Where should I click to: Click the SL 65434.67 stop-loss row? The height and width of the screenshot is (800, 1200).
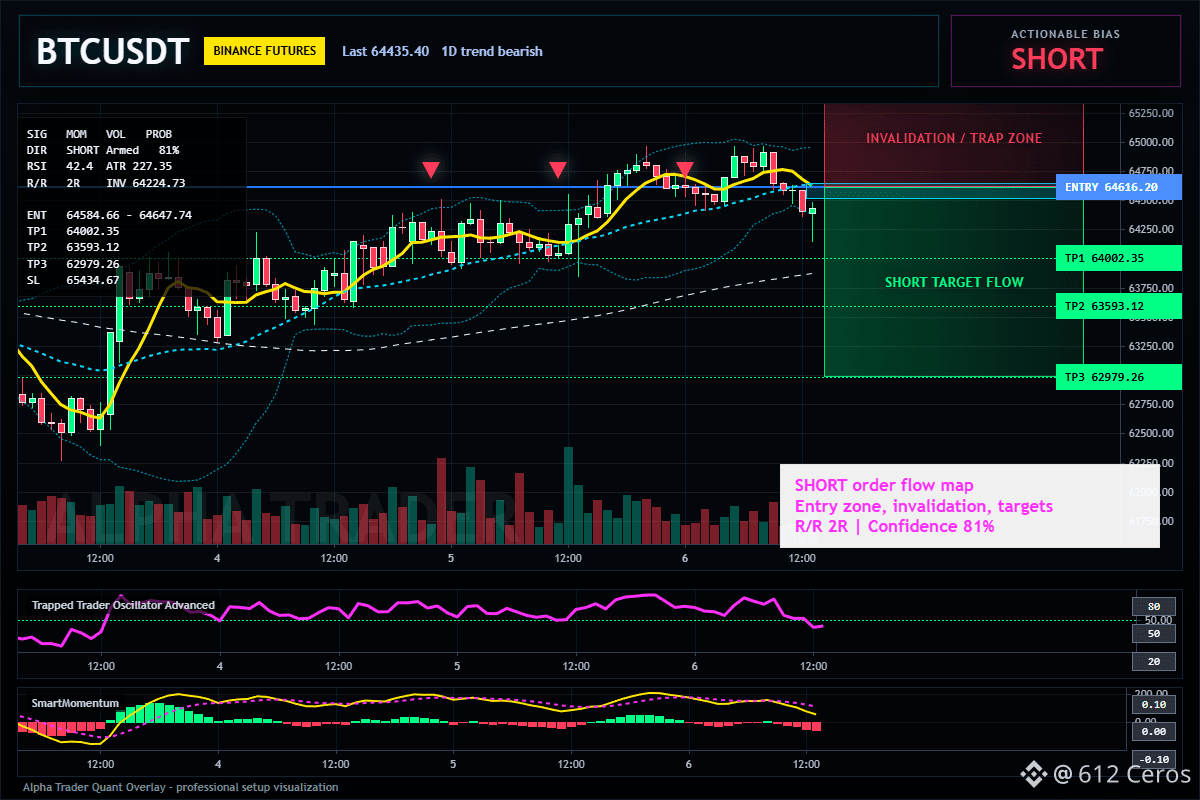click(x=73, y=280)
